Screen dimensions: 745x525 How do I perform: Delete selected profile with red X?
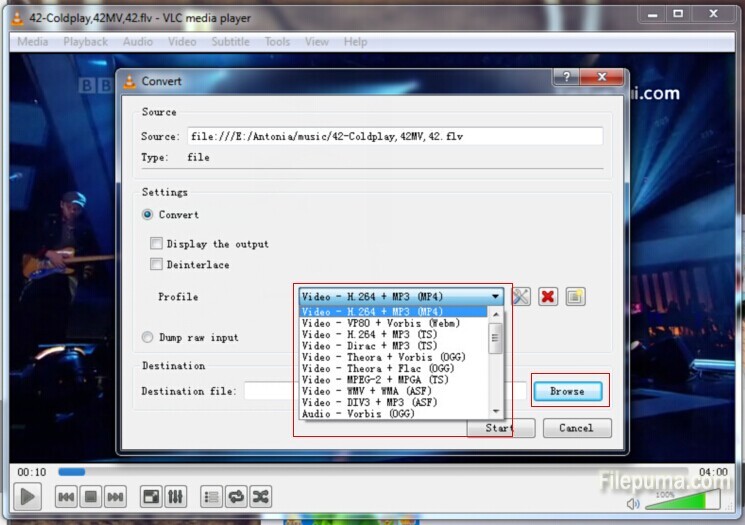[548, 297]
